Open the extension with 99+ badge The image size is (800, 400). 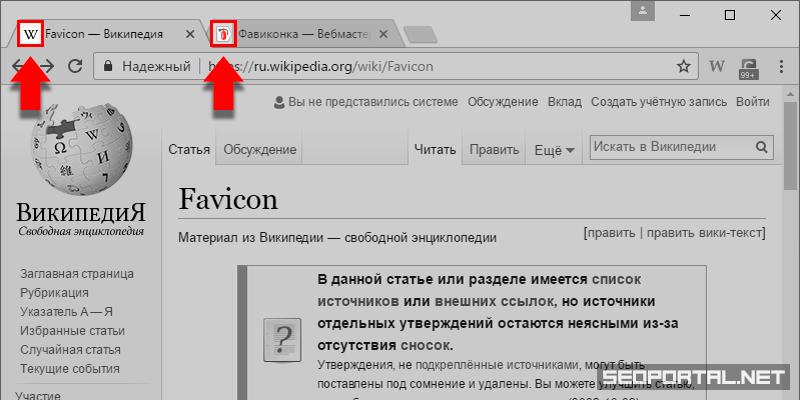[747, 68]
